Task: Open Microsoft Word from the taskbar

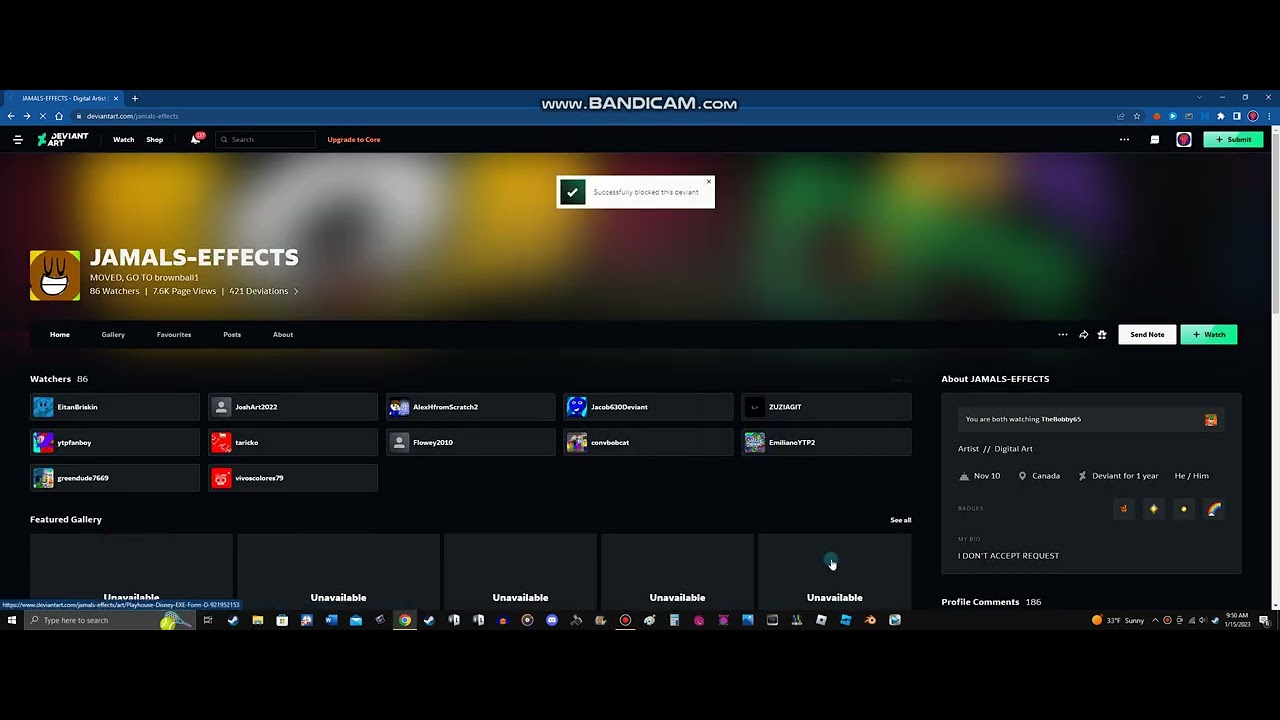Action: point(331,620)
